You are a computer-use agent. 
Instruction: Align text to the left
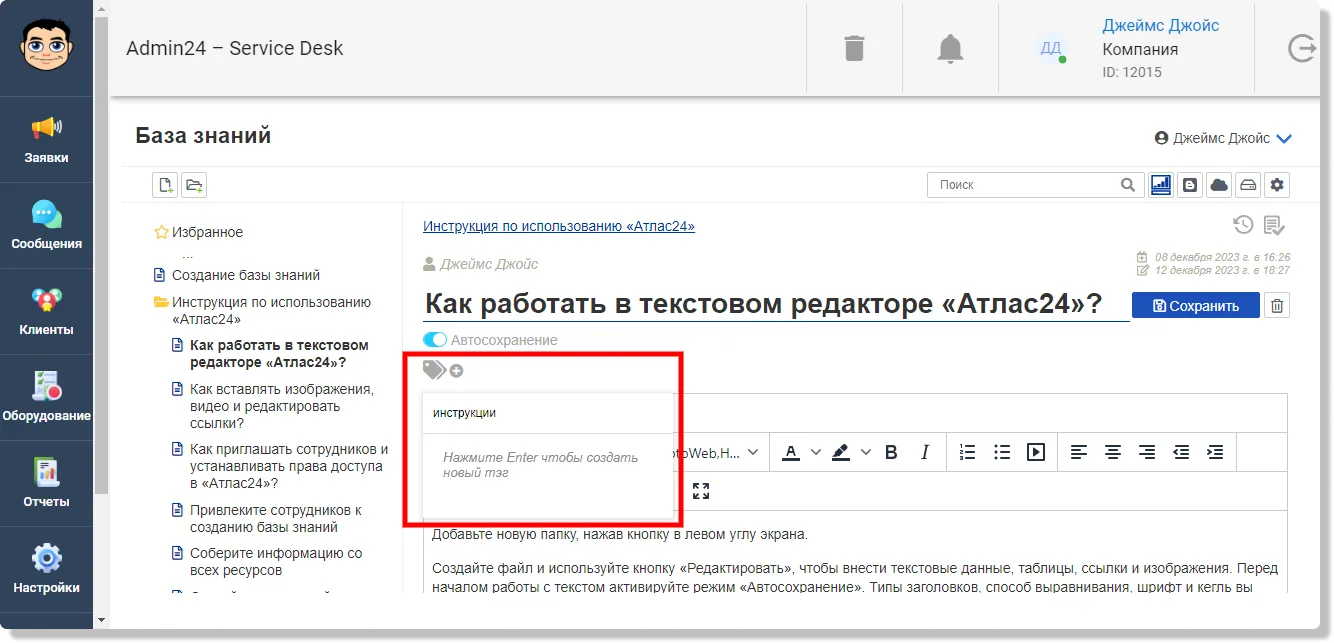(x=1079, y=453)
